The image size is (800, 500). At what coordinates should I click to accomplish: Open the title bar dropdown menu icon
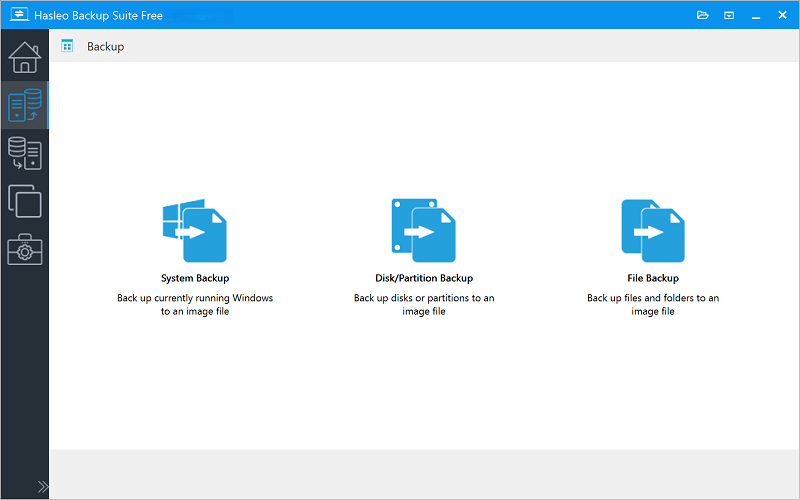[729, 15]
